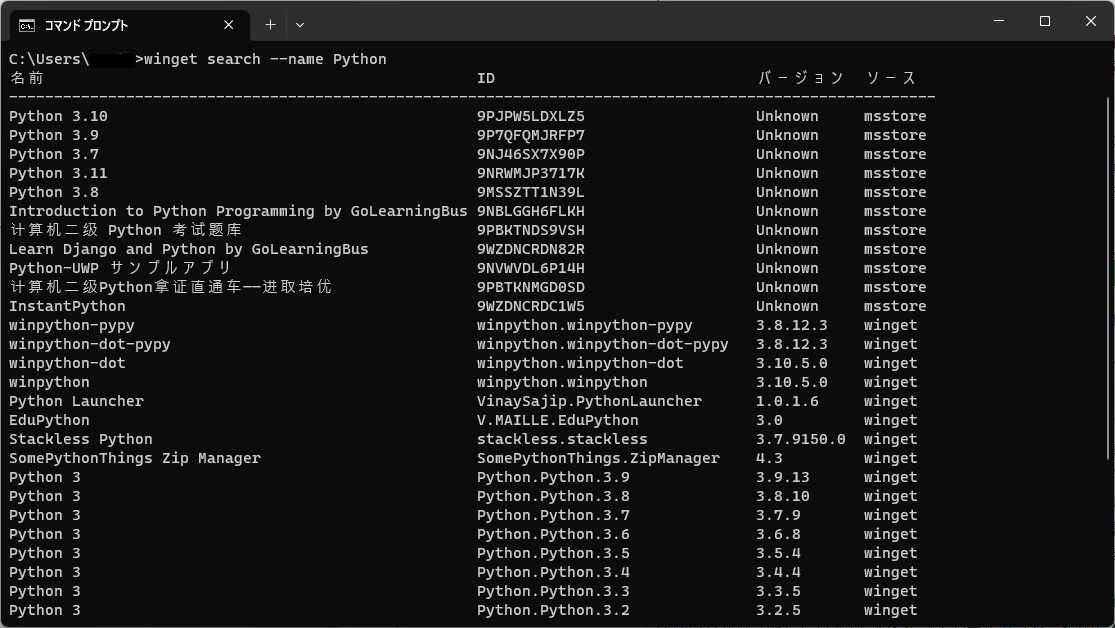Click Python-UWP サンプルアプリ entry

[121, 268]
